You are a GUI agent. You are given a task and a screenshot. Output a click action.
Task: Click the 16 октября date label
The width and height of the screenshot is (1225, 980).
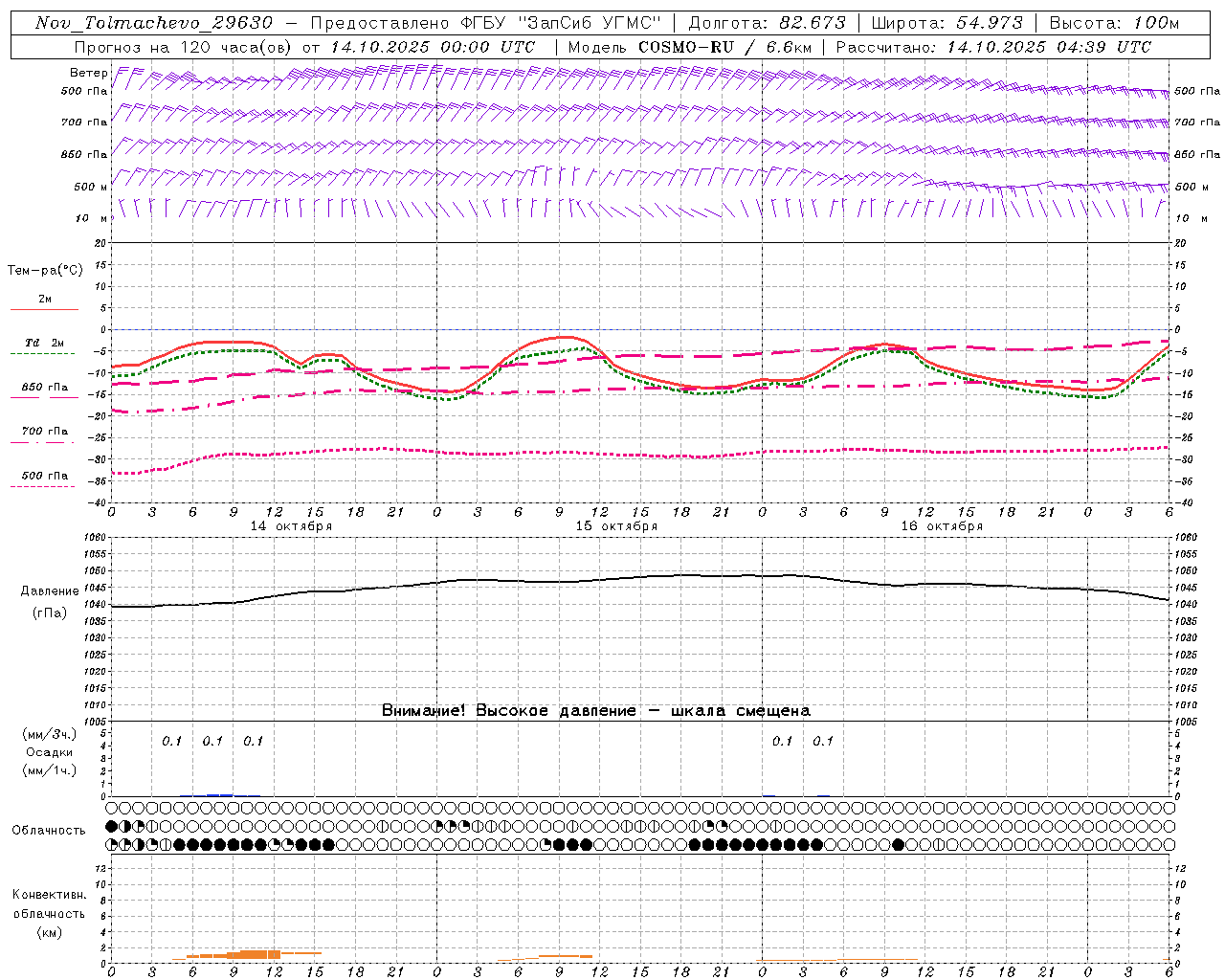click(942, 526)
